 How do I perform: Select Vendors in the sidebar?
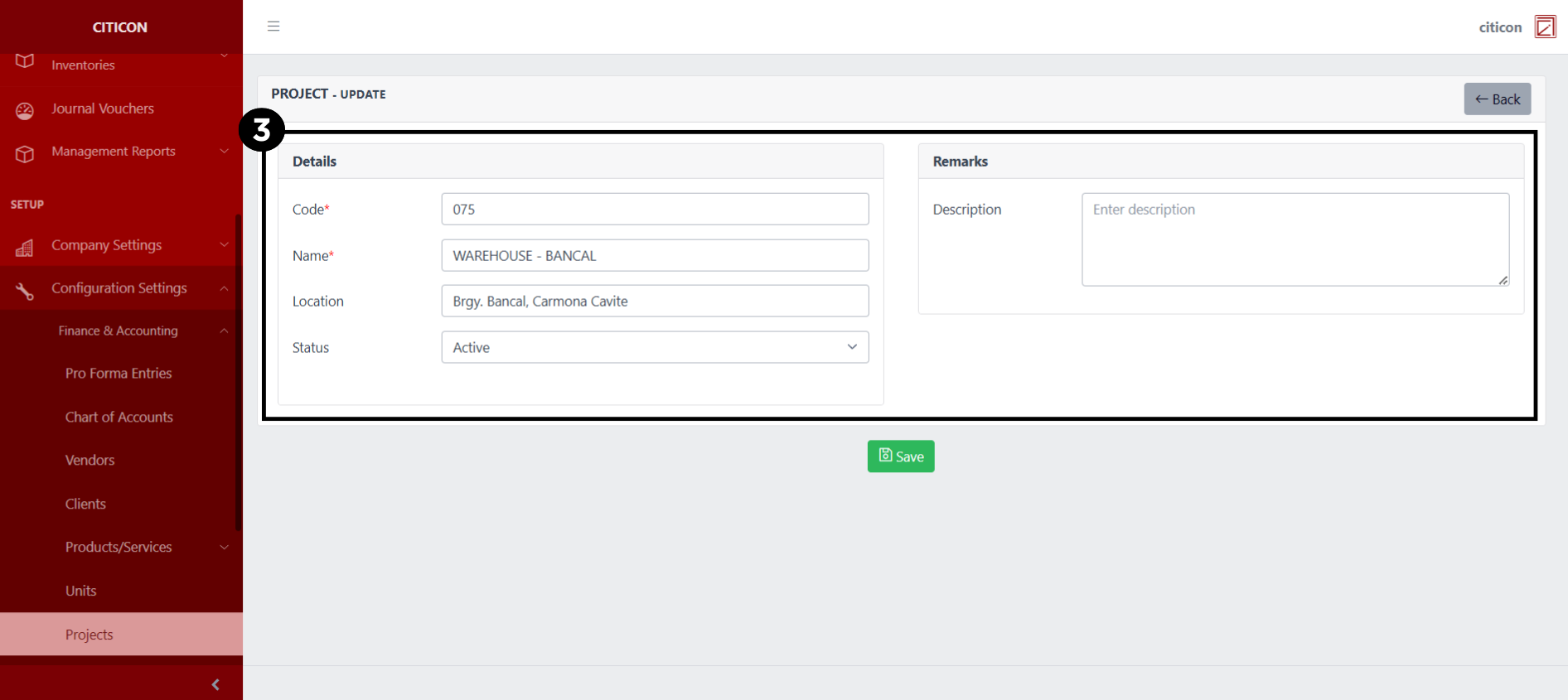[90, 460]
